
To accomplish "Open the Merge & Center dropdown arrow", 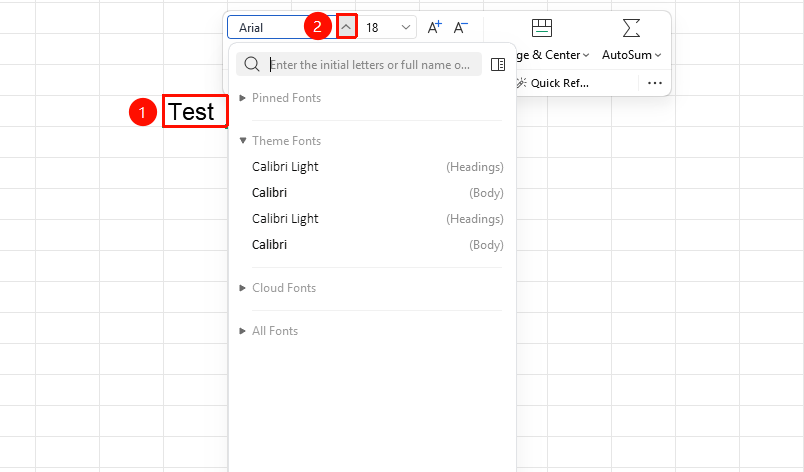I will tap(586, 55).
